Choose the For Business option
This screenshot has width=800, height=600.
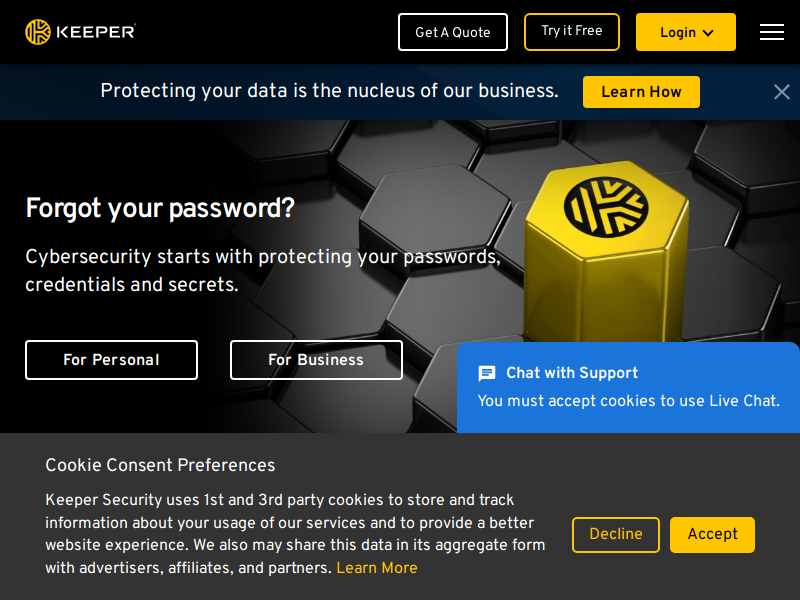click(316, 360)
